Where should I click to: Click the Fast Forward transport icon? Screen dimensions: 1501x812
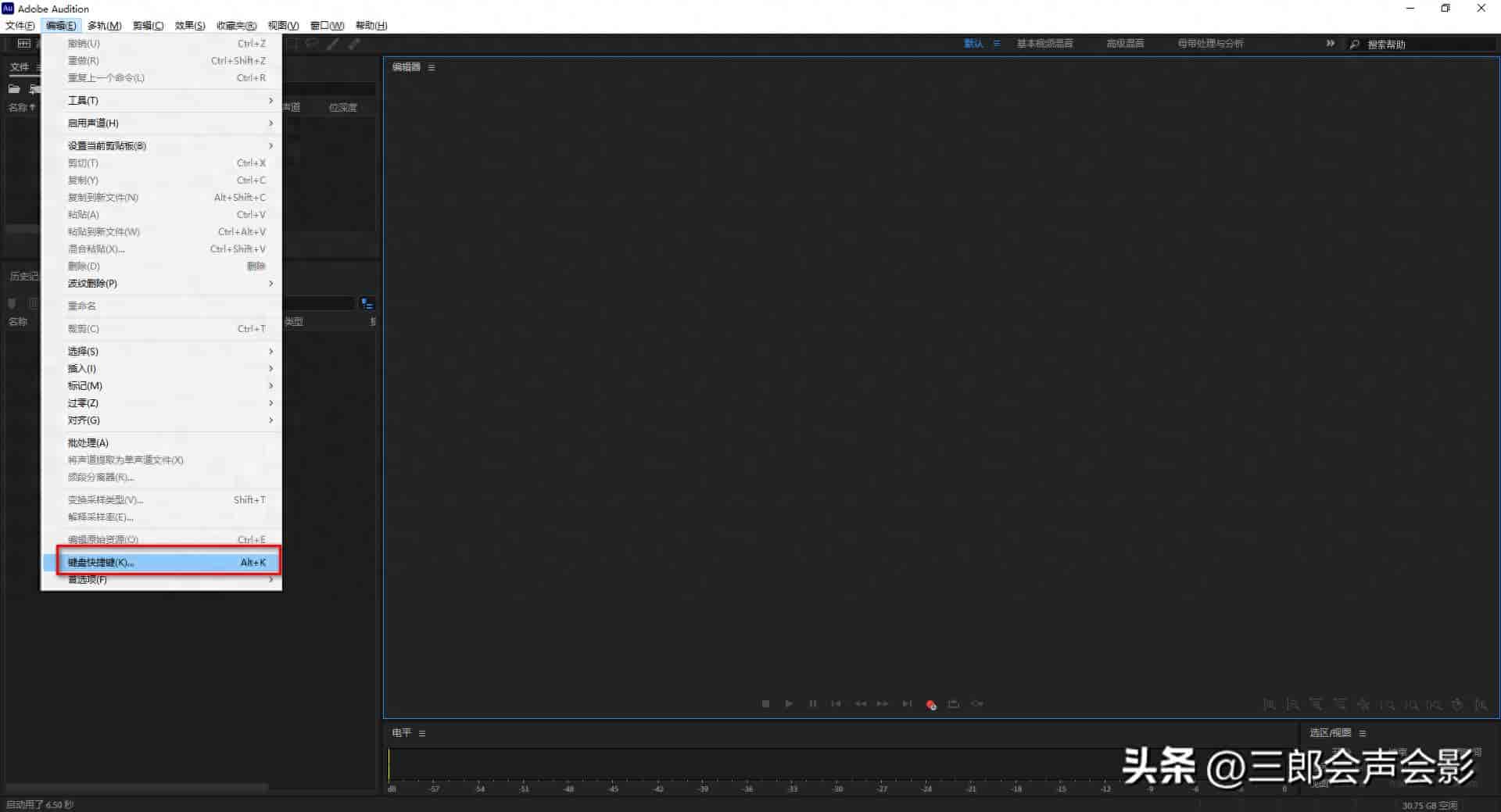[x=883, y=704]
